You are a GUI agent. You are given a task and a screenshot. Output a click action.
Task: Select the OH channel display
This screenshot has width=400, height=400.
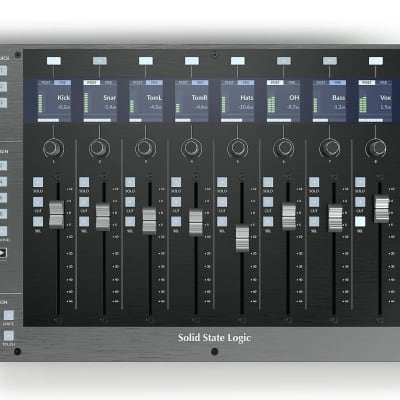(x=284, y=101)
